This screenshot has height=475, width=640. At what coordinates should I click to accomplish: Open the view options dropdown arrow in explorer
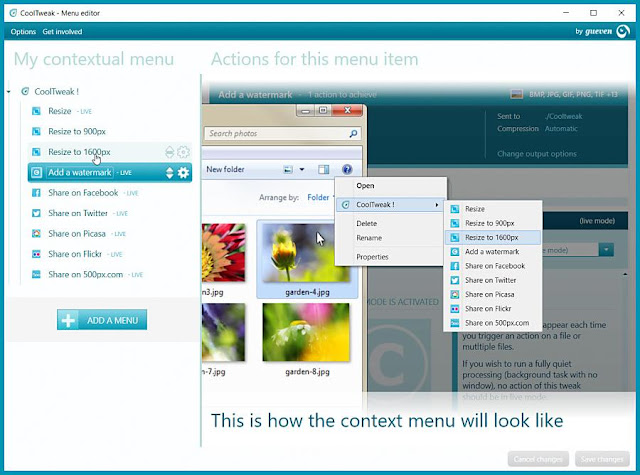pyautogui.click(x=302, y=169)
